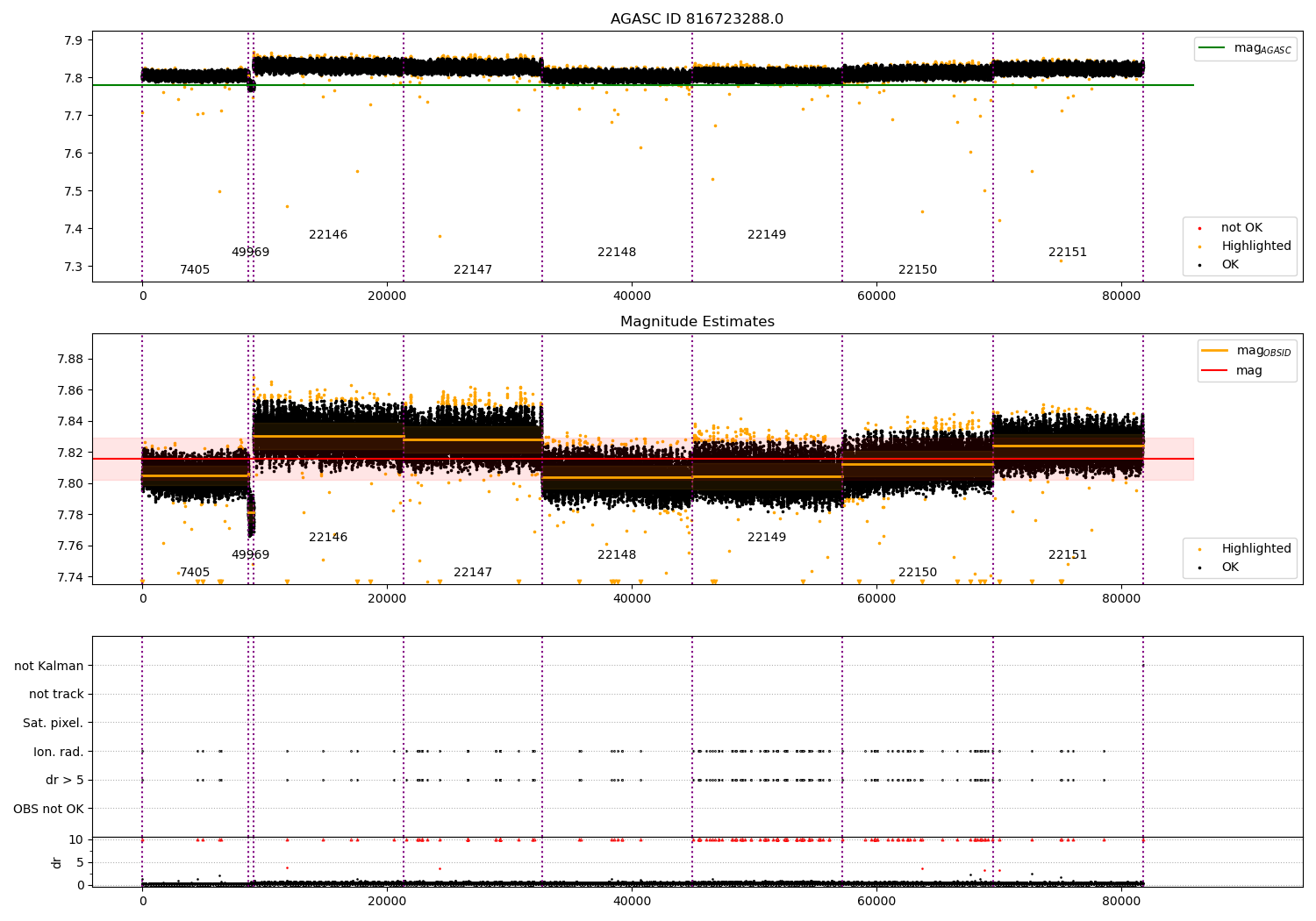Image resolution: width=1316 pixels, height=921 pixels.
Task: Click obsid label 22148 in Magnitude Estimates plot
Action: (x=617, y=555)
